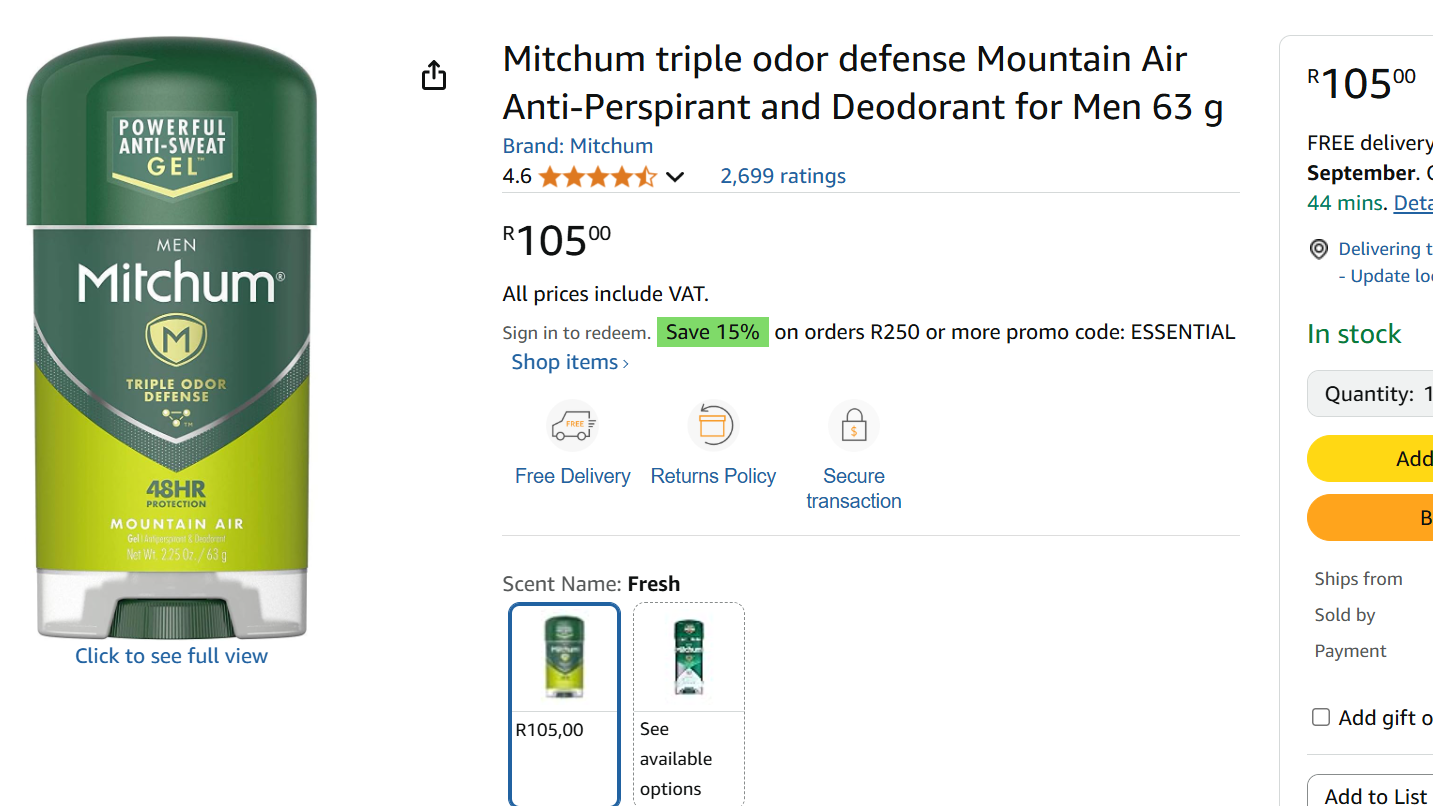Open the Quantity dropdown
Image resolution: width=1433 pixels, height=806 pixels.
pyautogui.click(x=1370, y=394)
